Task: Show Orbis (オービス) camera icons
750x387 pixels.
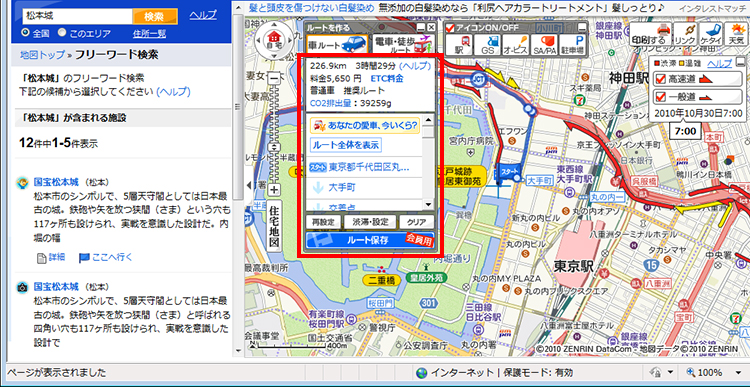Action: click(516, 46)
